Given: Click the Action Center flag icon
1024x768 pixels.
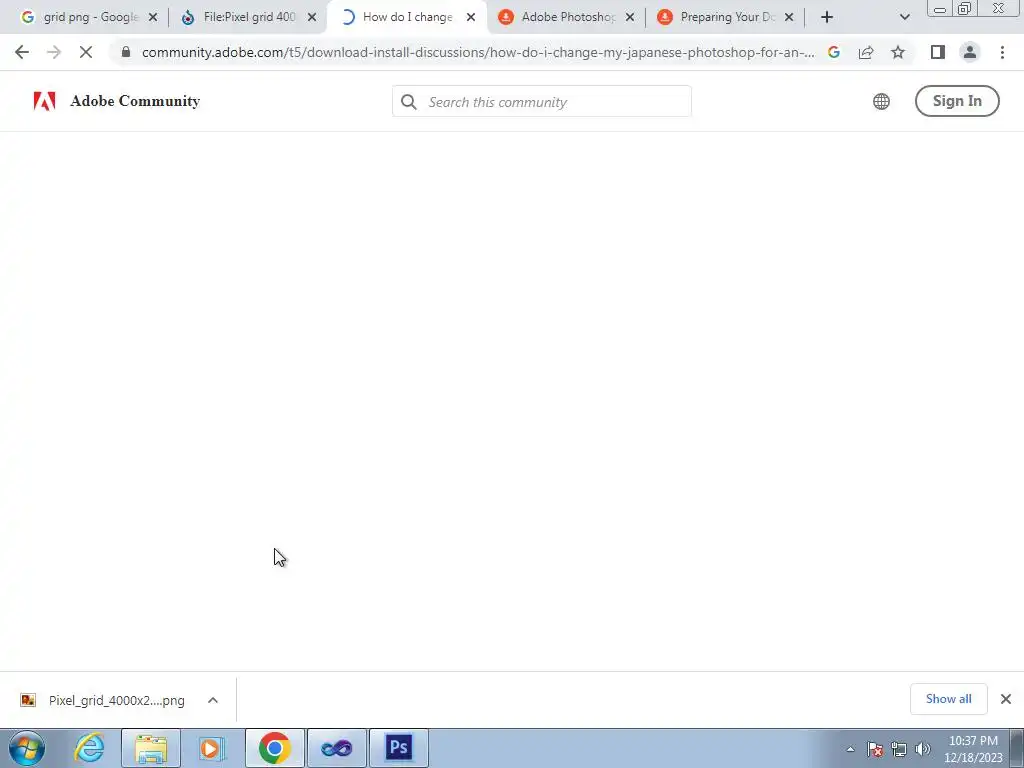Looking at the screenshot, I should click(875, 750).
